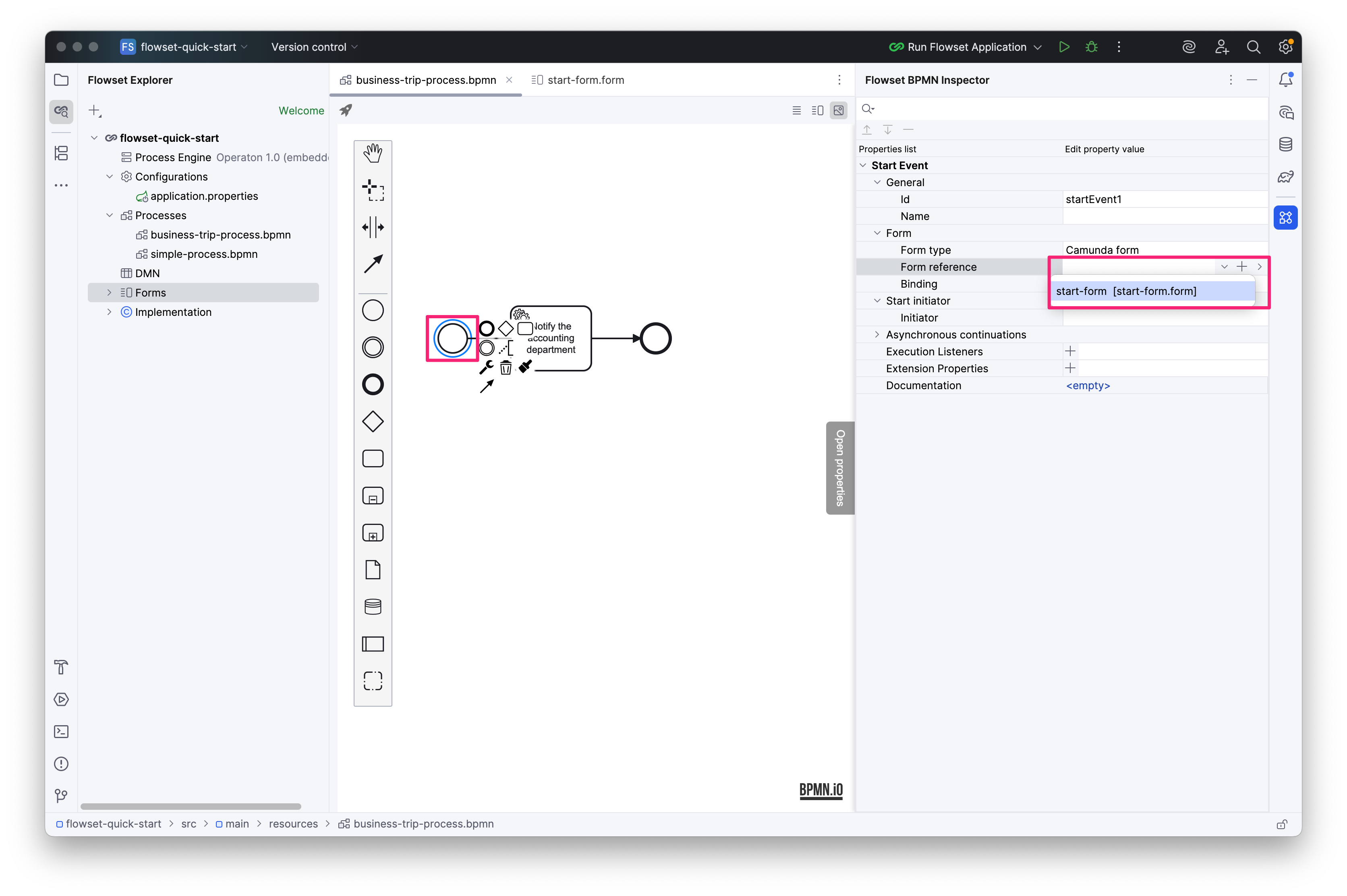This screenshot has width=1347, height=896.
Task: Switch editor to split view mode
Action: pyautogui.click(x=817, y=110)
